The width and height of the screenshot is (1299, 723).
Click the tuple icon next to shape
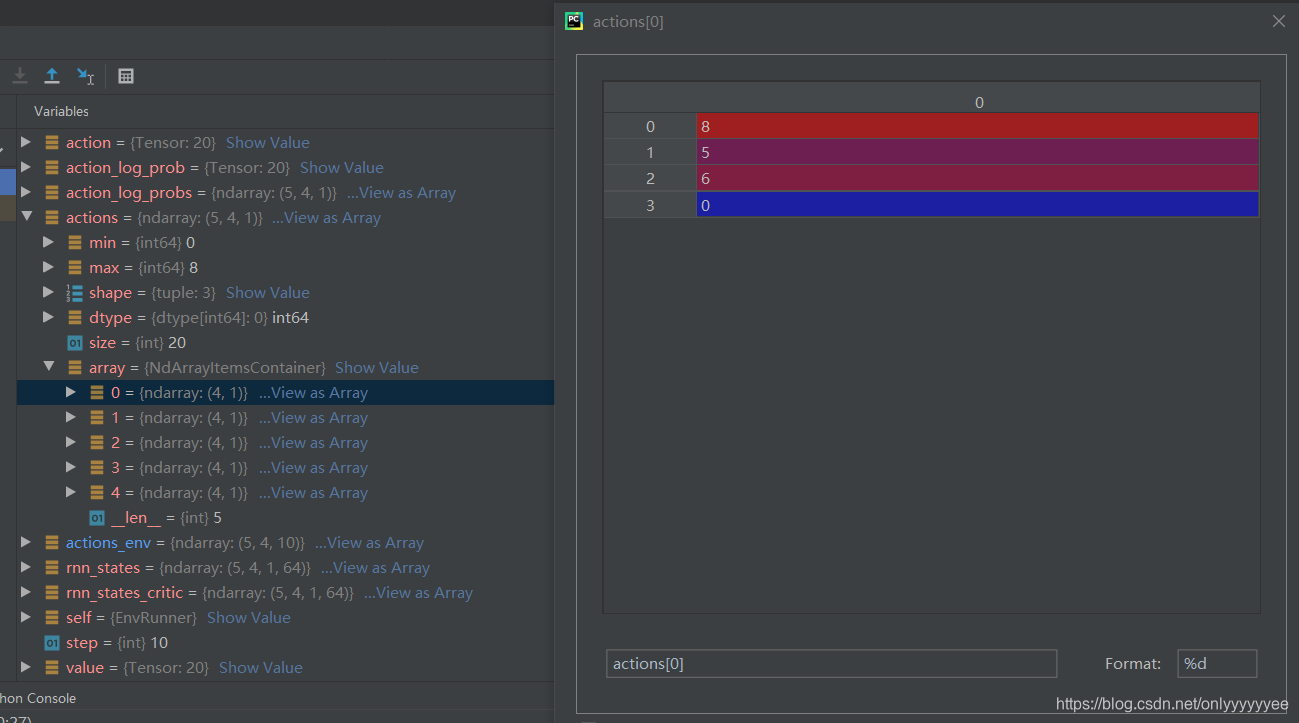(75, 293)
